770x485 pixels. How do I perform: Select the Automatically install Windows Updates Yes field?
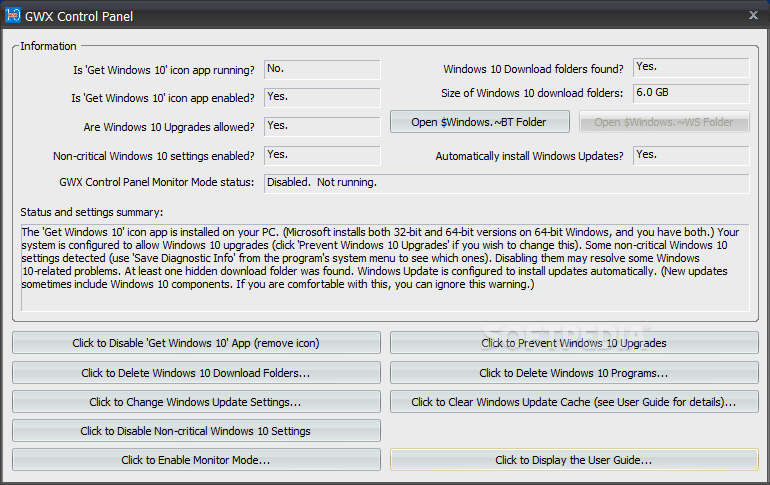point(691,156)
